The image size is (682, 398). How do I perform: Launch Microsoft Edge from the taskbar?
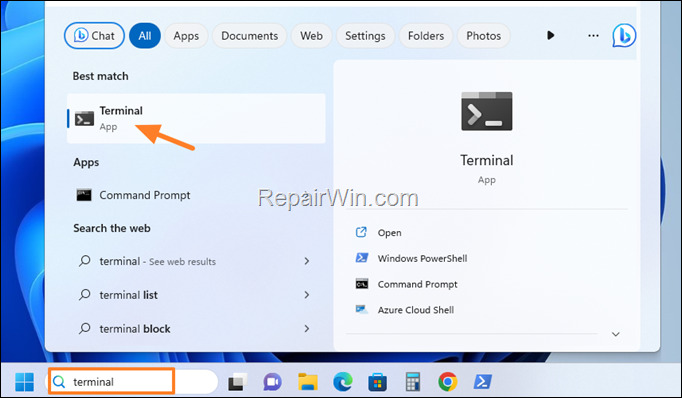click(x=343, y=382)
